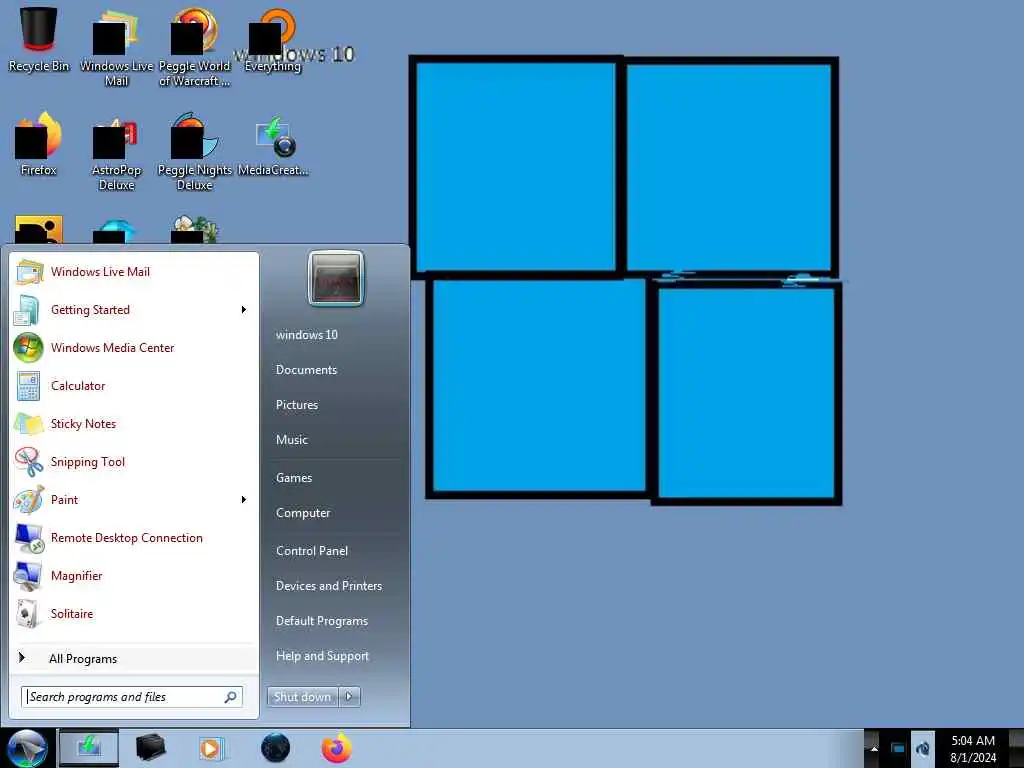The width and height of the screenshot is (1024, 768).
Task: Open Windows Live Mail desktop shortcut
Action: click(116, 47)
